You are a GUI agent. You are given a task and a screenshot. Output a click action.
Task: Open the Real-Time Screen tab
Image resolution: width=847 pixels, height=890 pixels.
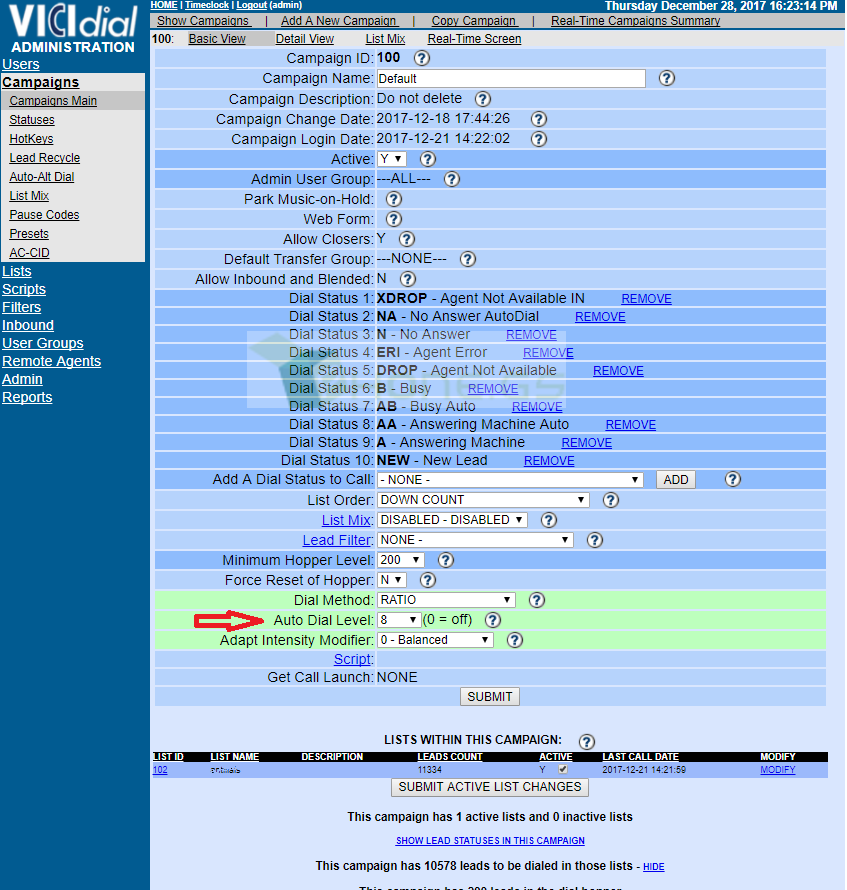point(474,39)
